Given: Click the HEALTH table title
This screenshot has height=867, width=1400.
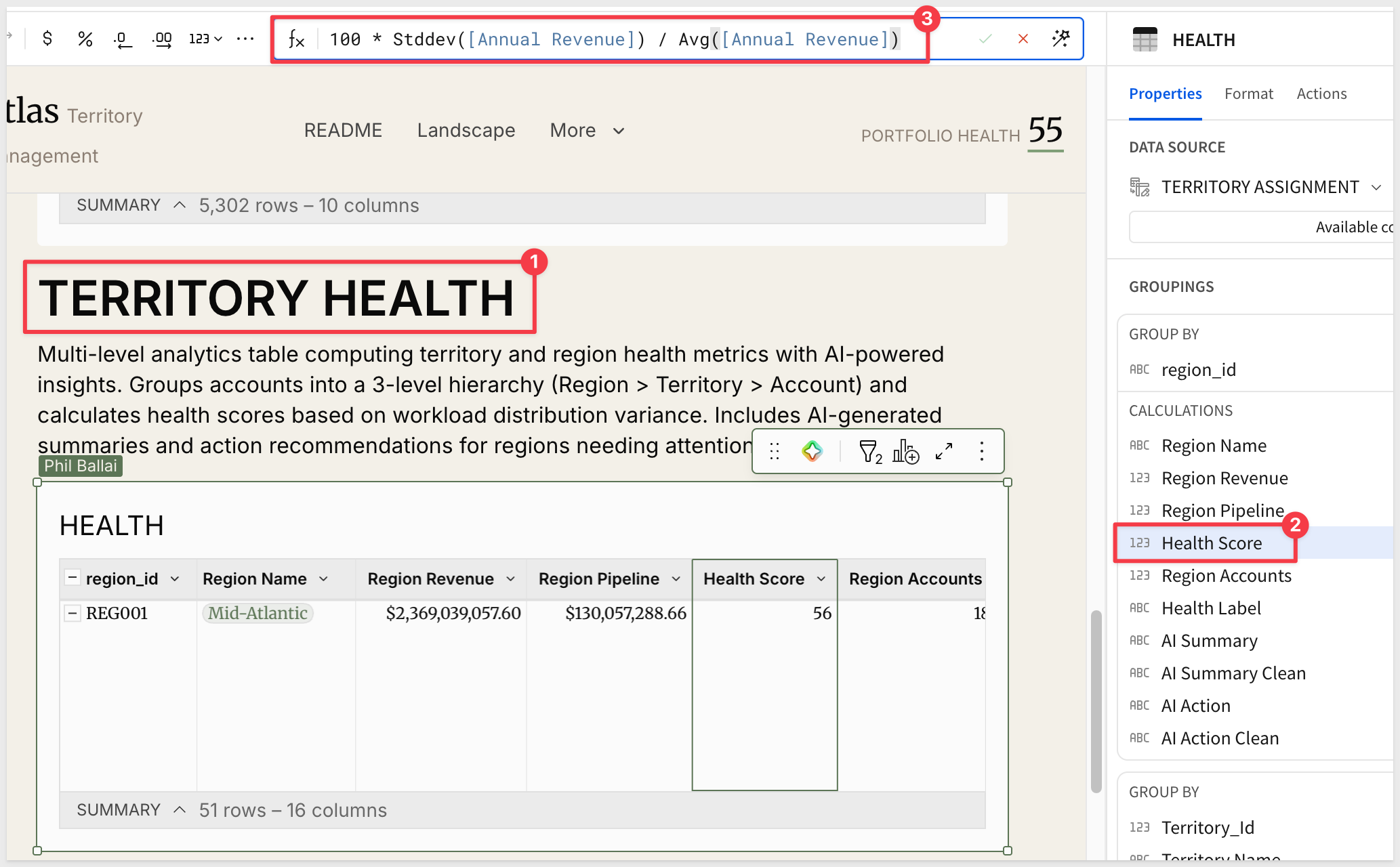Looking at the screenshot, I should (112, 526).
